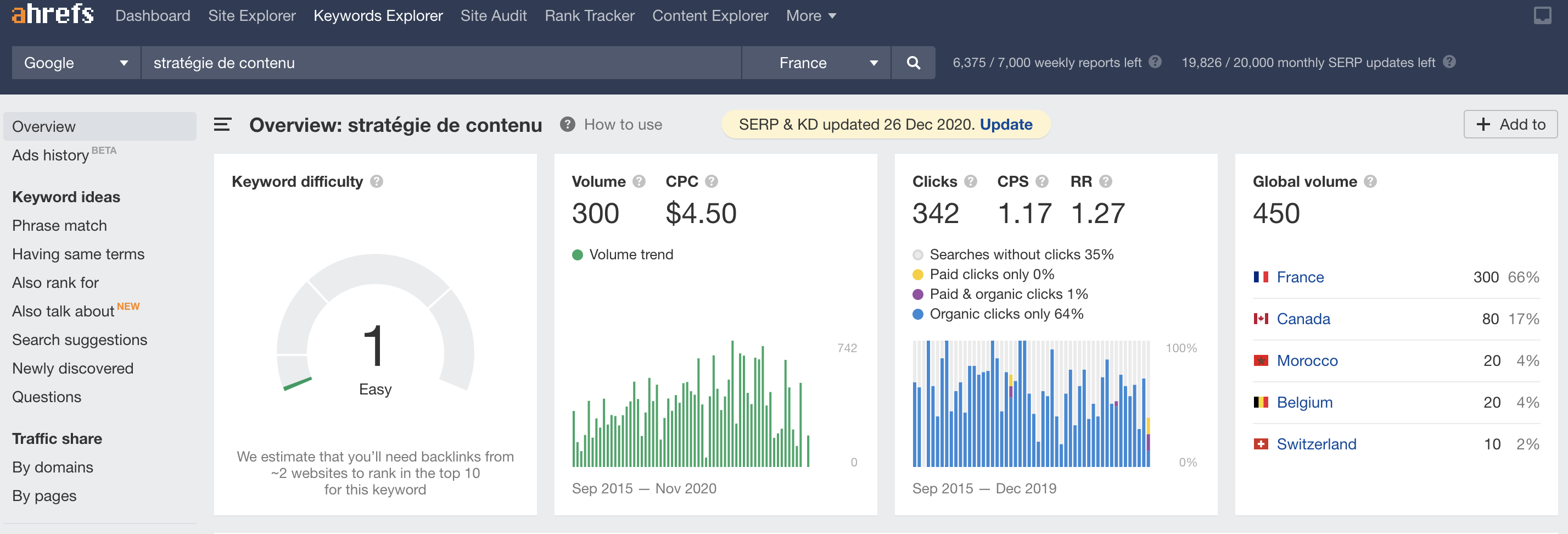Open the France country dropdown
This screenshot has width=1568, height=534.
[x=816, y=63]
